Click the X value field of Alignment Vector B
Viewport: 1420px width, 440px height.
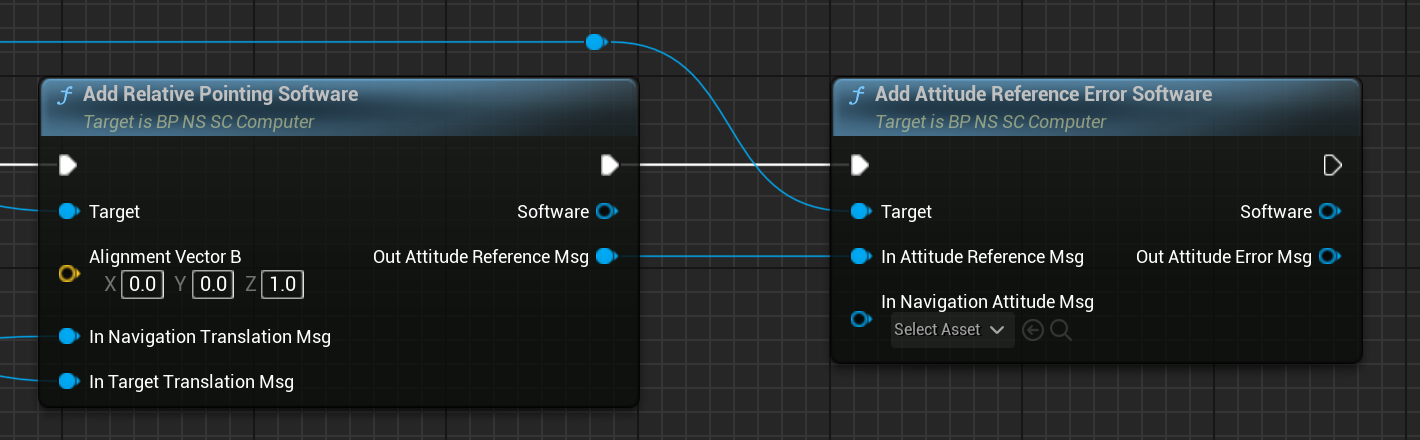pos(142,285)
